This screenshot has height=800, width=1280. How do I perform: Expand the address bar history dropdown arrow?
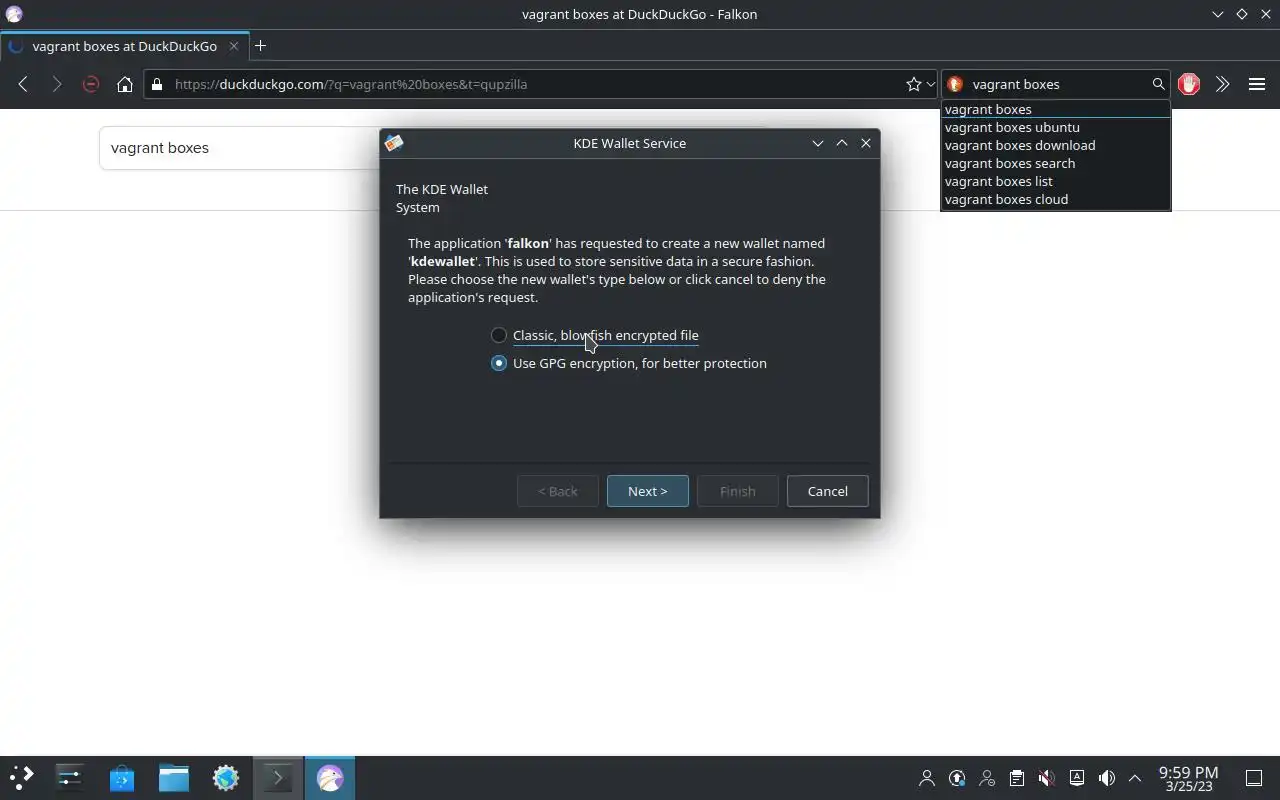[x=931, y=84]
